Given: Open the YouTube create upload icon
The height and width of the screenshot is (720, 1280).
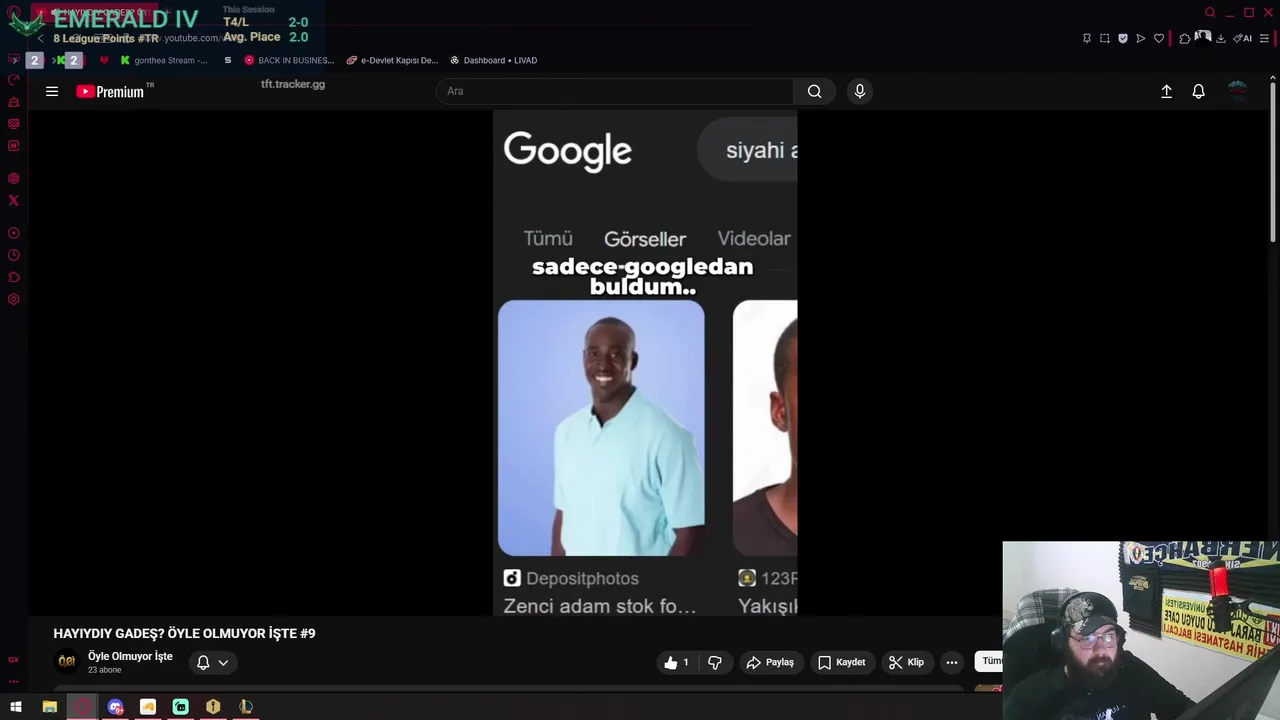Looking at the screenshot, I should (x=1166, y=91).
